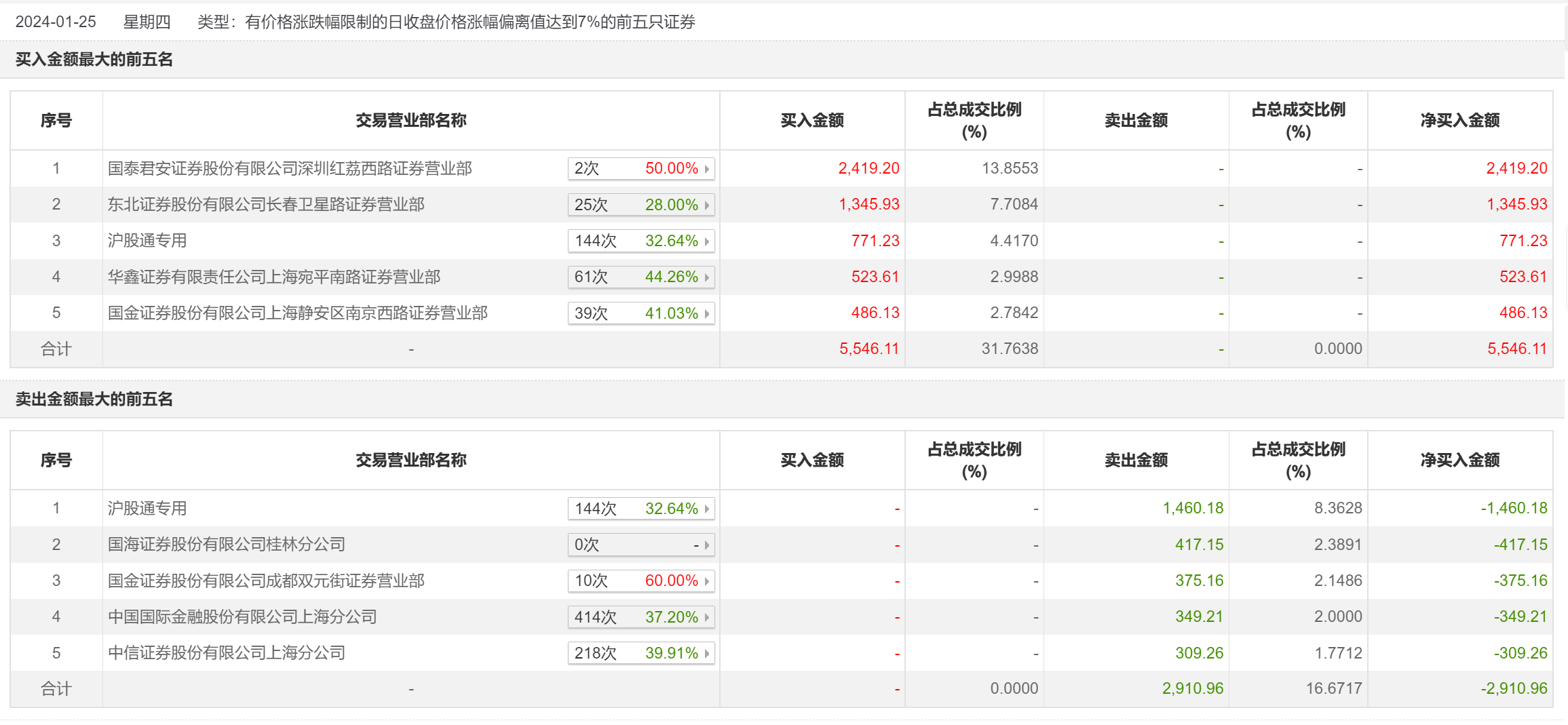Click net amount -375.16

pyautogui.click(x=1521, y=581)
